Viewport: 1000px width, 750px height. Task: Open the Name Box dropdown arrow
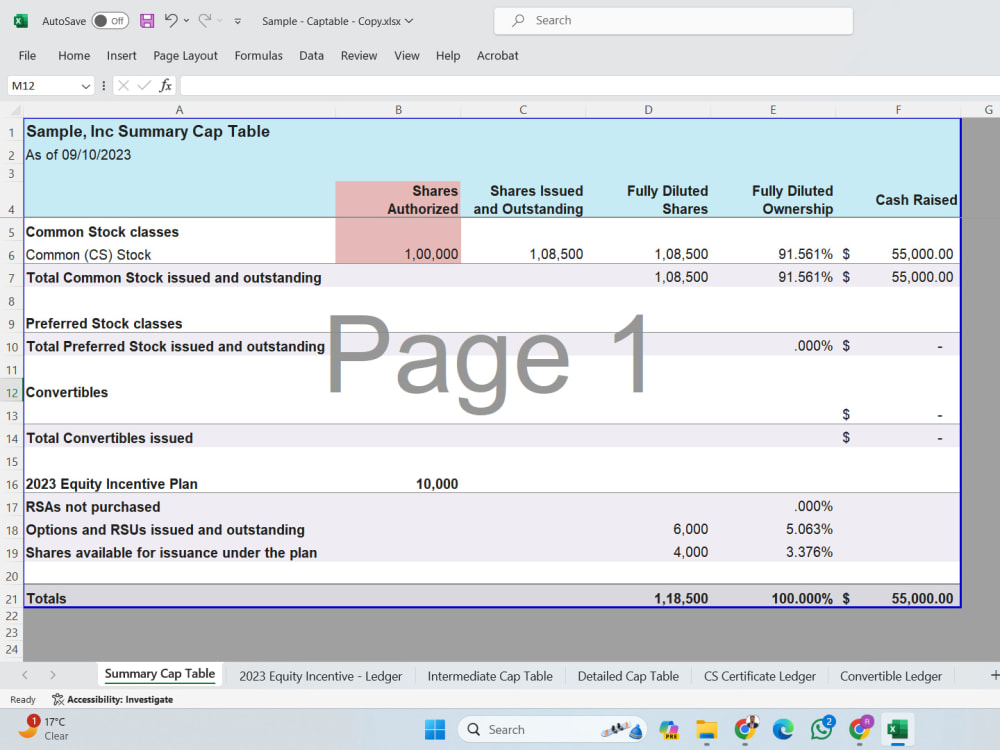85,85
